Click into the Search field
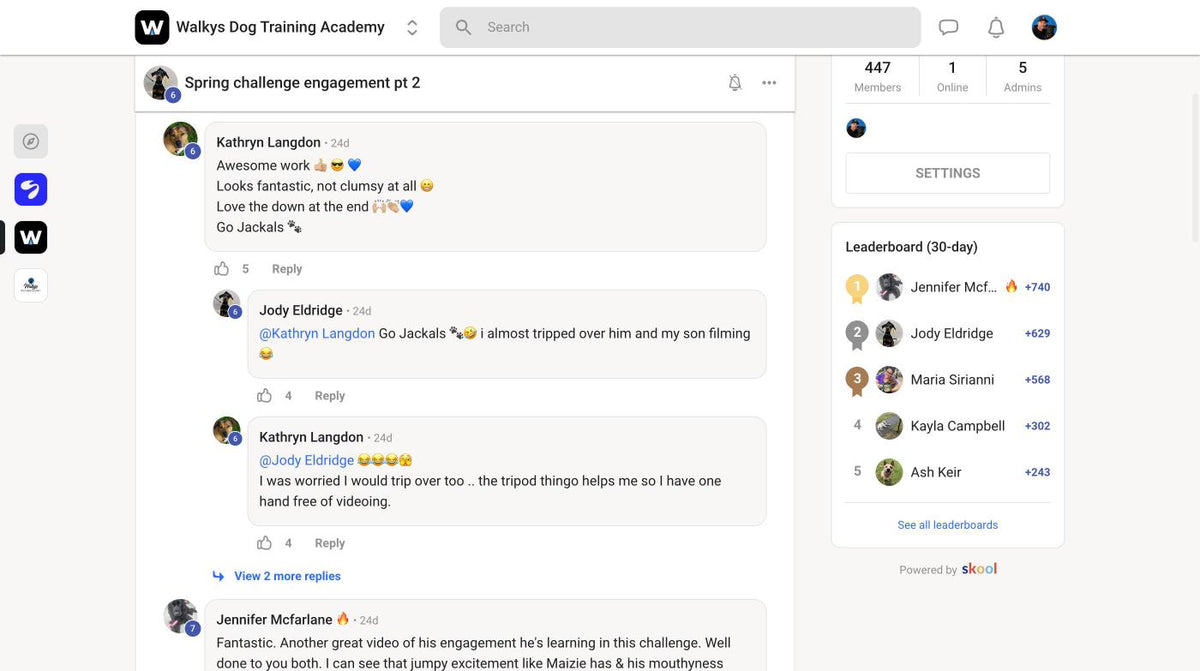 [680, 28]
